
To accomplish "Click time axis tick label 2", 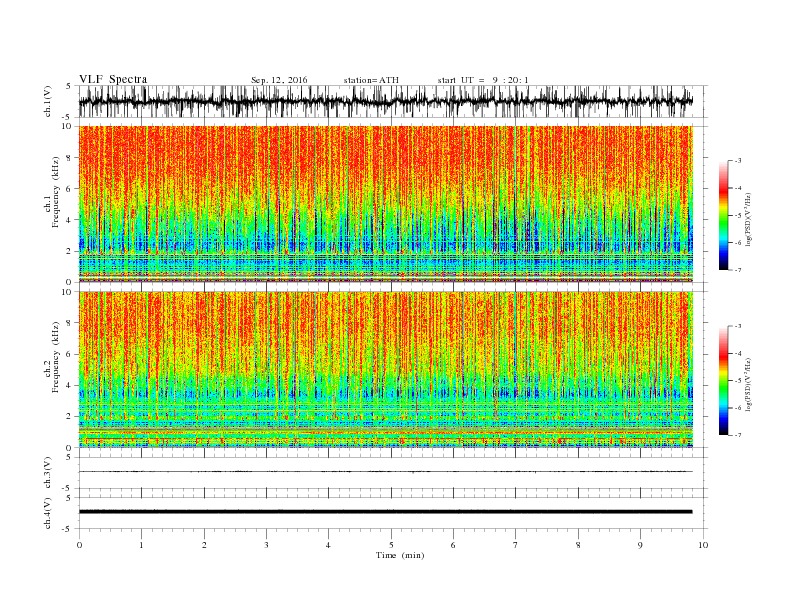I will tap(204, 545).
